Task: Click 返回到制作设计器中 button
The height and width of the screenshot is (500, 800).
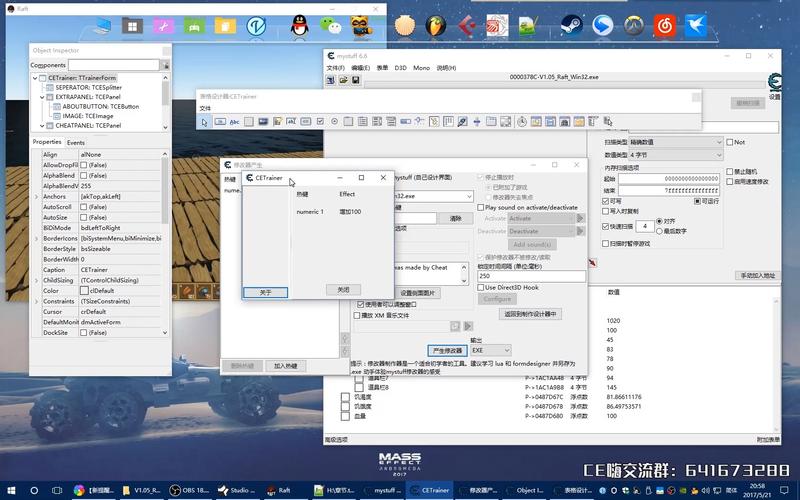Action: (530, 314)
